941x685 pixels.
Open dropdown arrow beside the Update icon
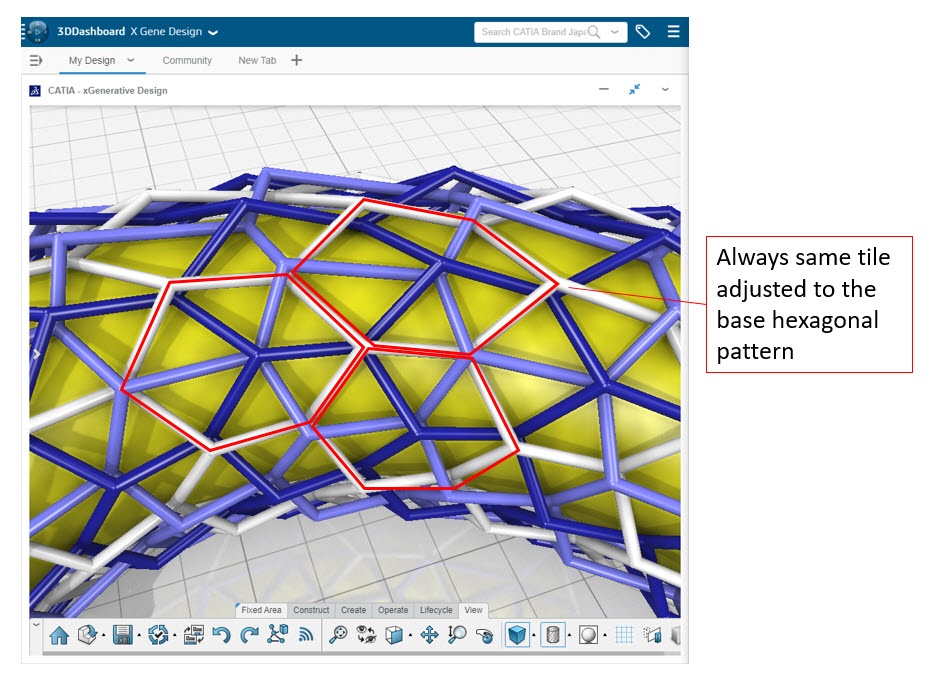pos(174,635)
